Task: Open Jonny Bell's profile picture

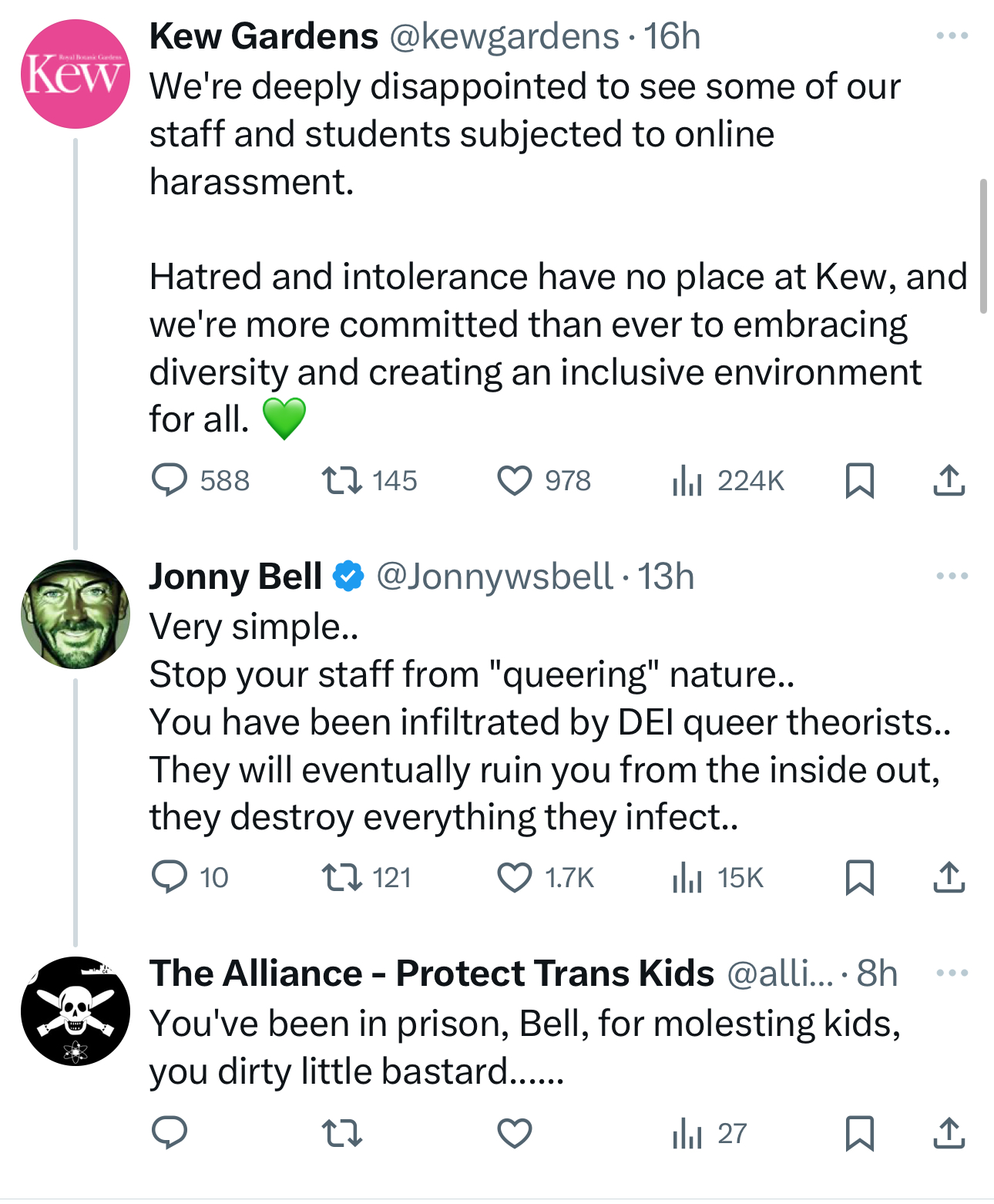Action: [76, 614]
